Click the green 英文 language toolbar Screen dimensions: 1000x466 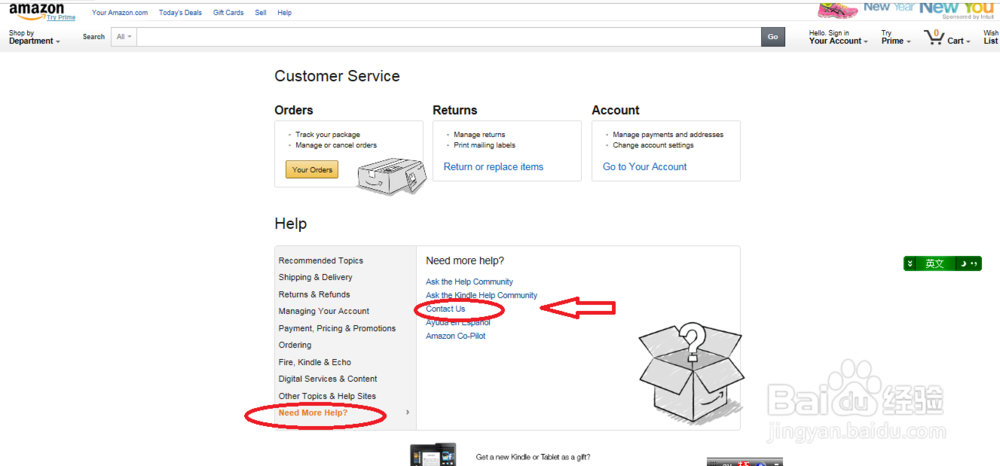tap(941, 264)
